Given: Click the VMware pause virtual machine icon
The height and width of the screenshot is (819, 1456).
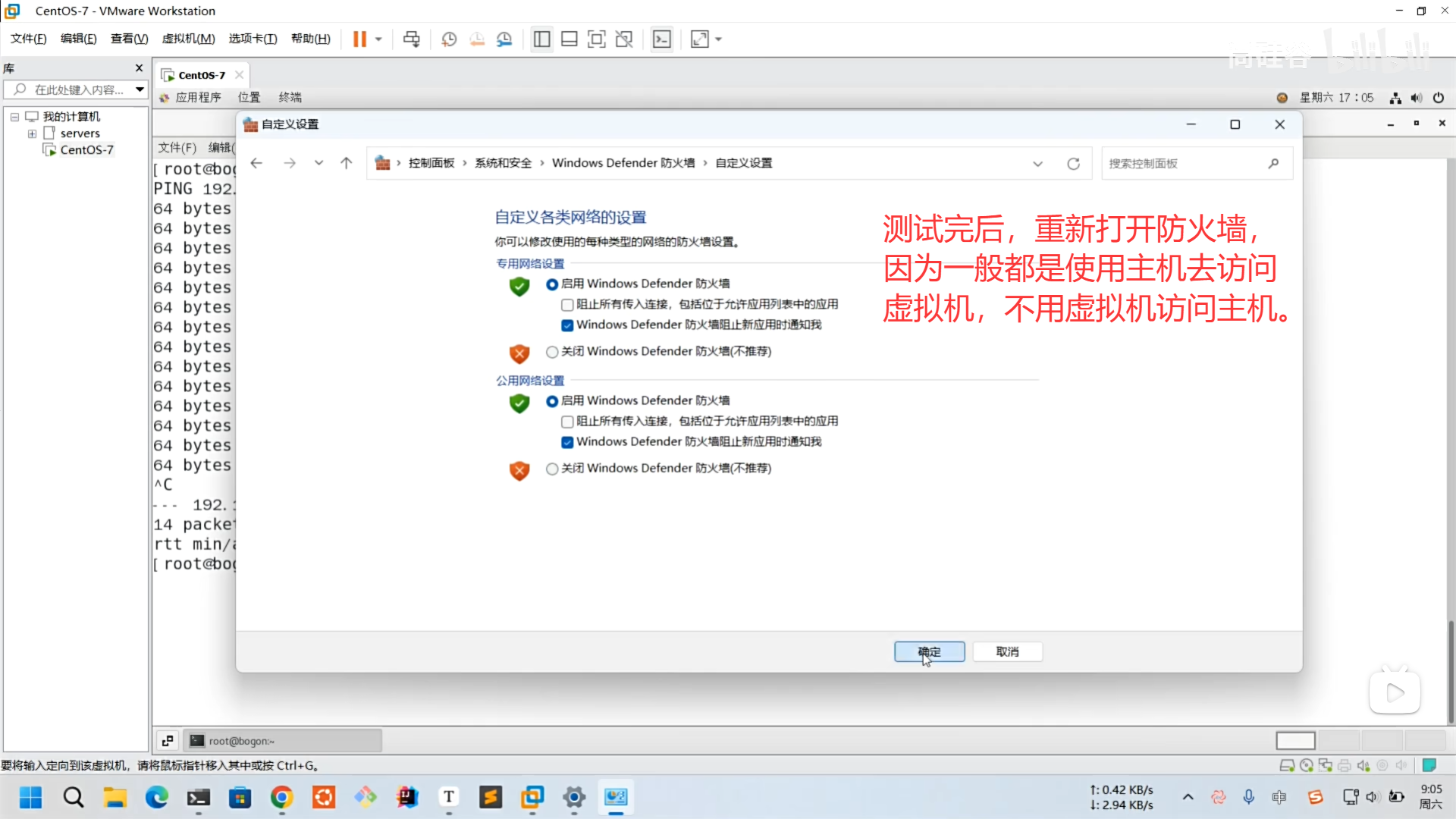Looking at the screenshot, I should click(359, 39).
